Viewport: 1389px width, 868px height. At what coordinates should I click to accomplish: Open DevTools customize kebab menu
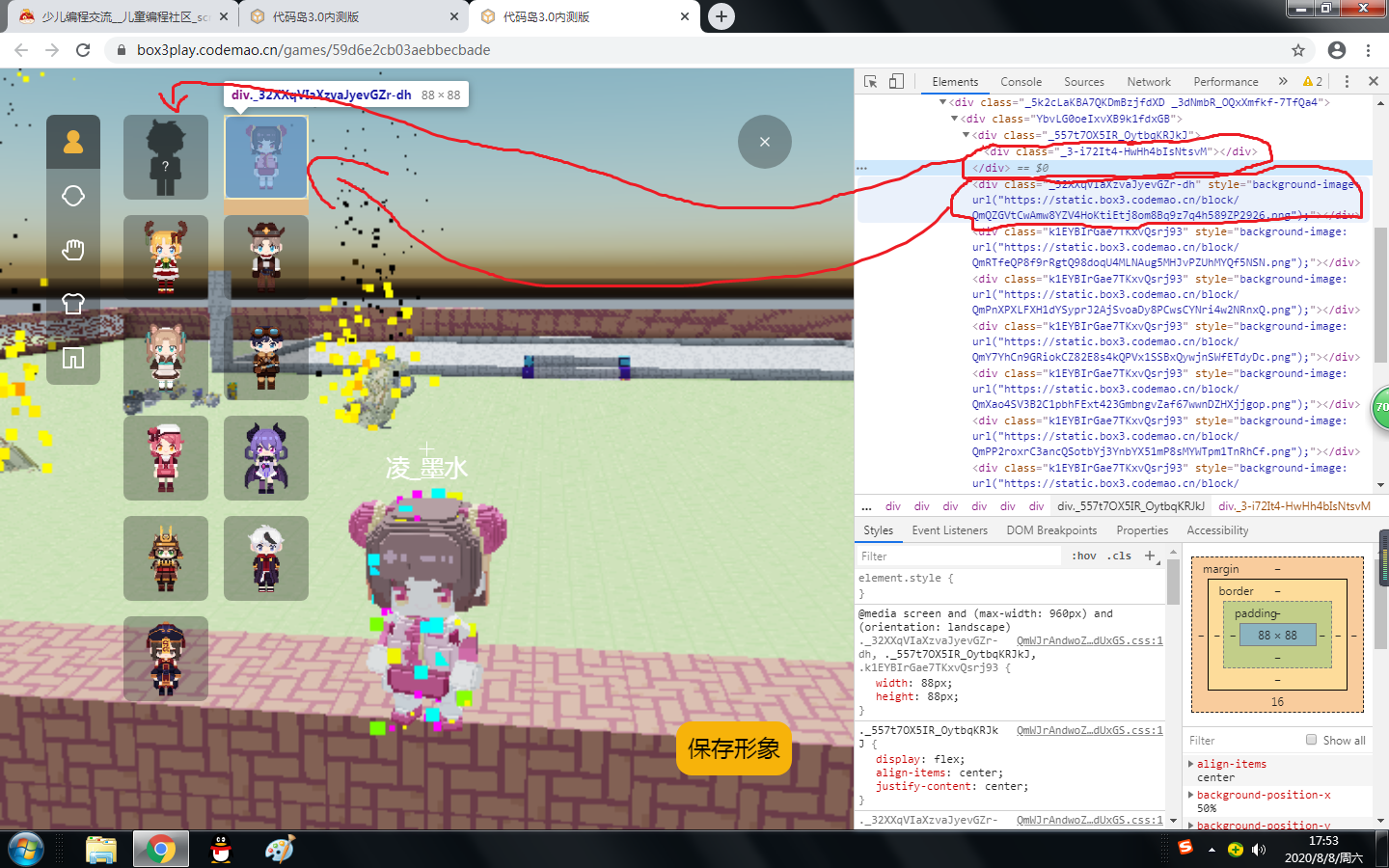[x=1348, y=82]
